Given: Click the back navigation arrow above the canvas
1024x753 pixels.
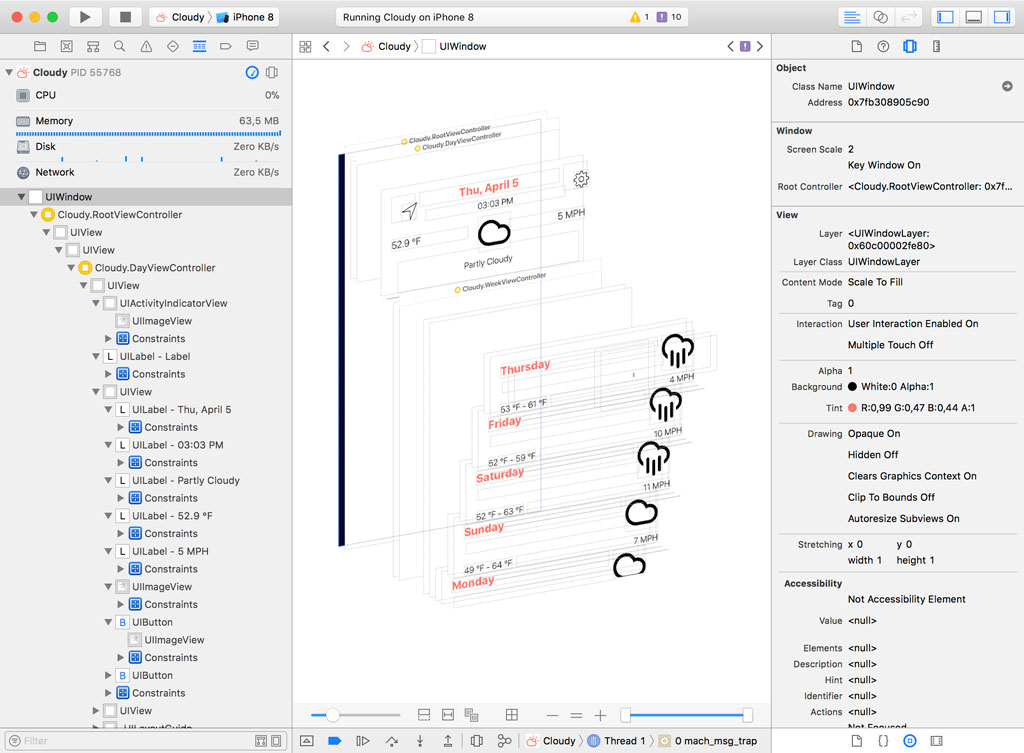Looking at the screenshot, I should [325, 46].
